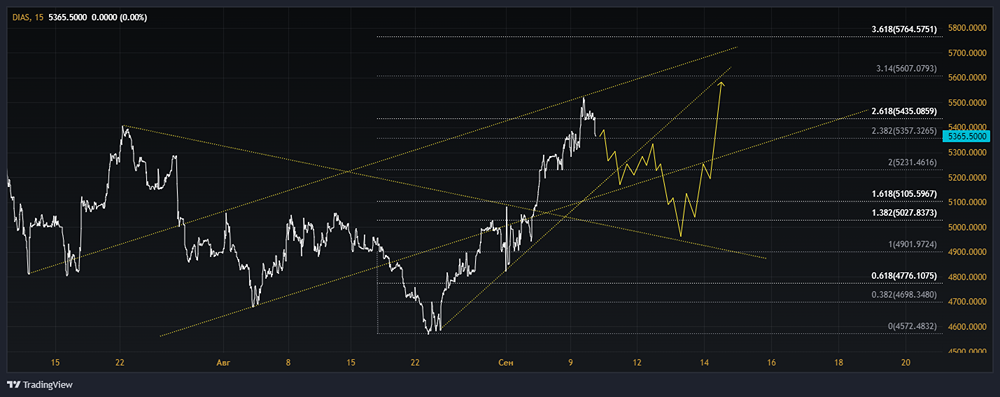The width and height of the screenshot is (1000, 397).
Task: Click the 1.382(5027.8373) Fibonacci level label
Action: pyautogui.click(x=904, y=213)
